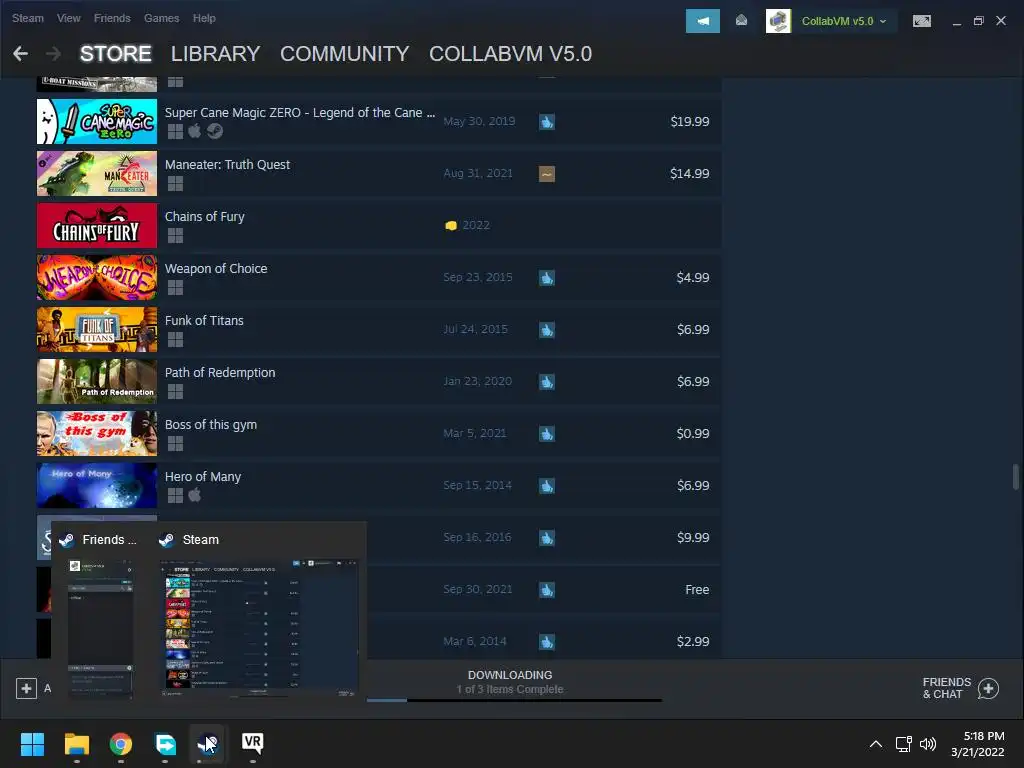Open the volume tray icon
Viewport: 1024px width, 768px height.
(927, 744)
